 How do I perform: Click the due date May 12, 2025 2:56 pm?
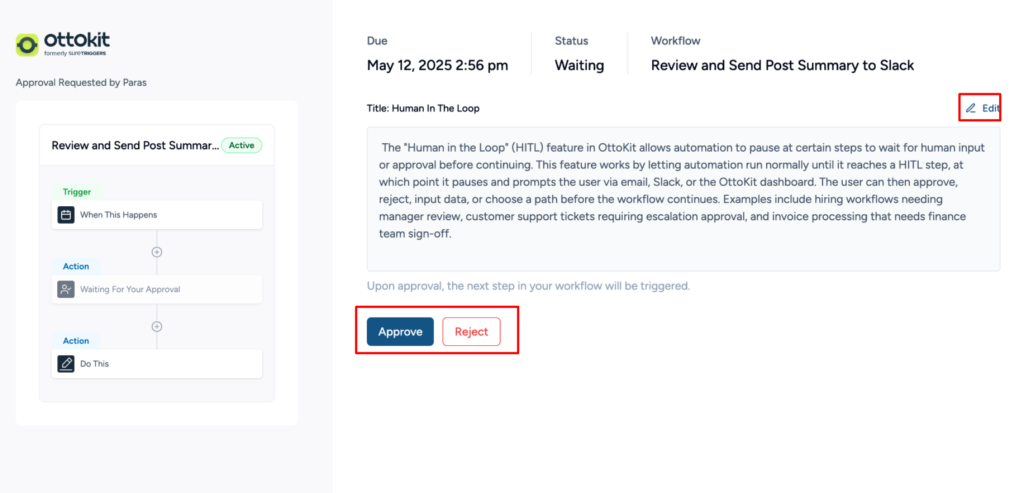[437, 66]
